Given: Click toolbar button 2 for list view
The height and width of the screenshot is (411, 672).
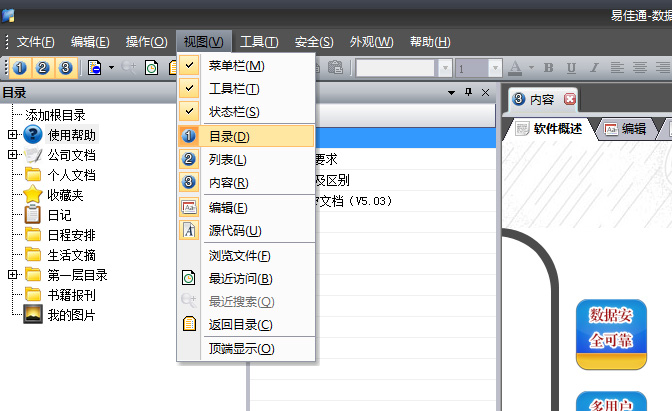Looking at the screenshot, I should click(x=43, y=68).
